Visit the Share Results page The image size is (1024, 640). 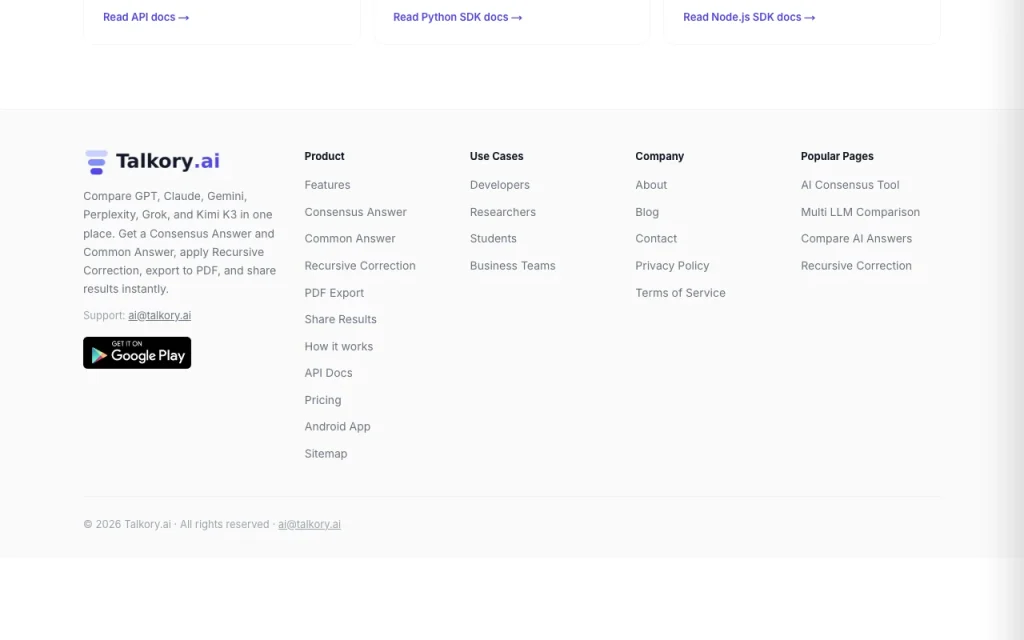click(x=340, y=319)
